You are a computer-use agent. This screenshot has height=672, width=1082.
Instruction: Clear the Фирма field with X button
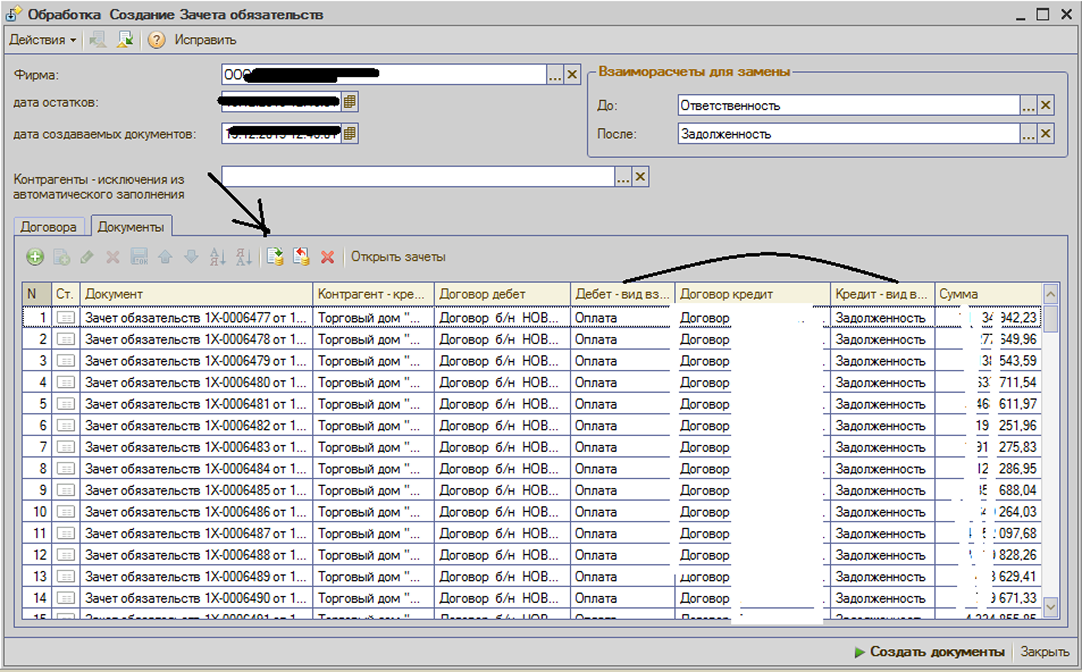pos(573,75)
